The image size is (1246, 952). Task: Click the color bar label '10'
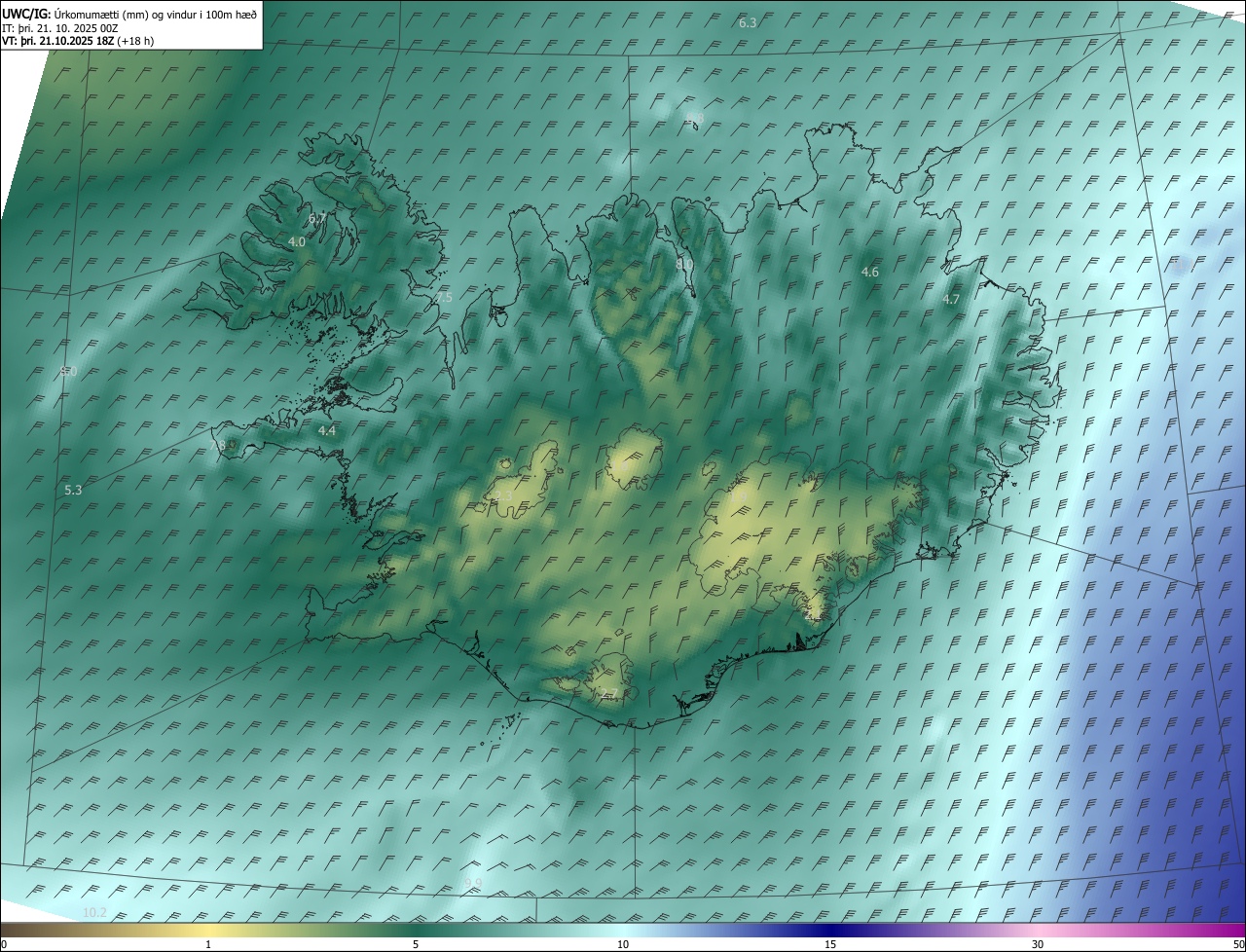tap(623, 945)
